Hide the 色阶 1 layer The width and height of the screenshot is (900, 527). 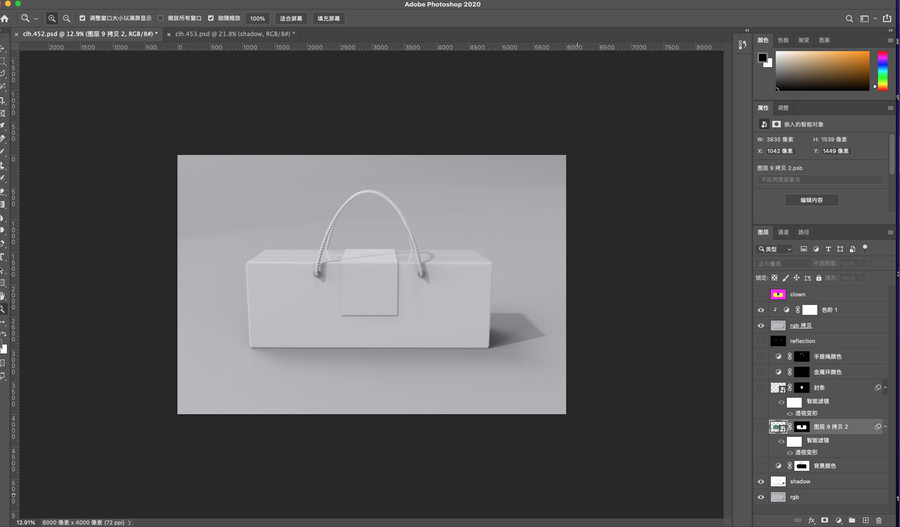[761, 310]
